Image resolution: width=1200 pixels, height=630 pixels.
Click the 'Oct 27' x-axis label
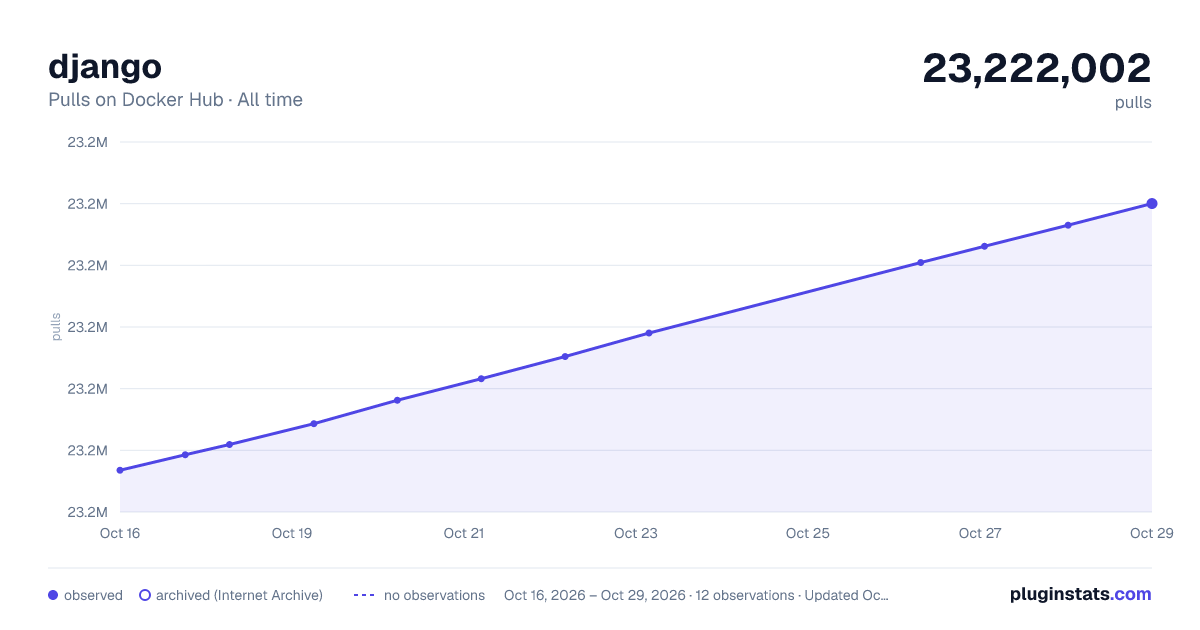980,533
